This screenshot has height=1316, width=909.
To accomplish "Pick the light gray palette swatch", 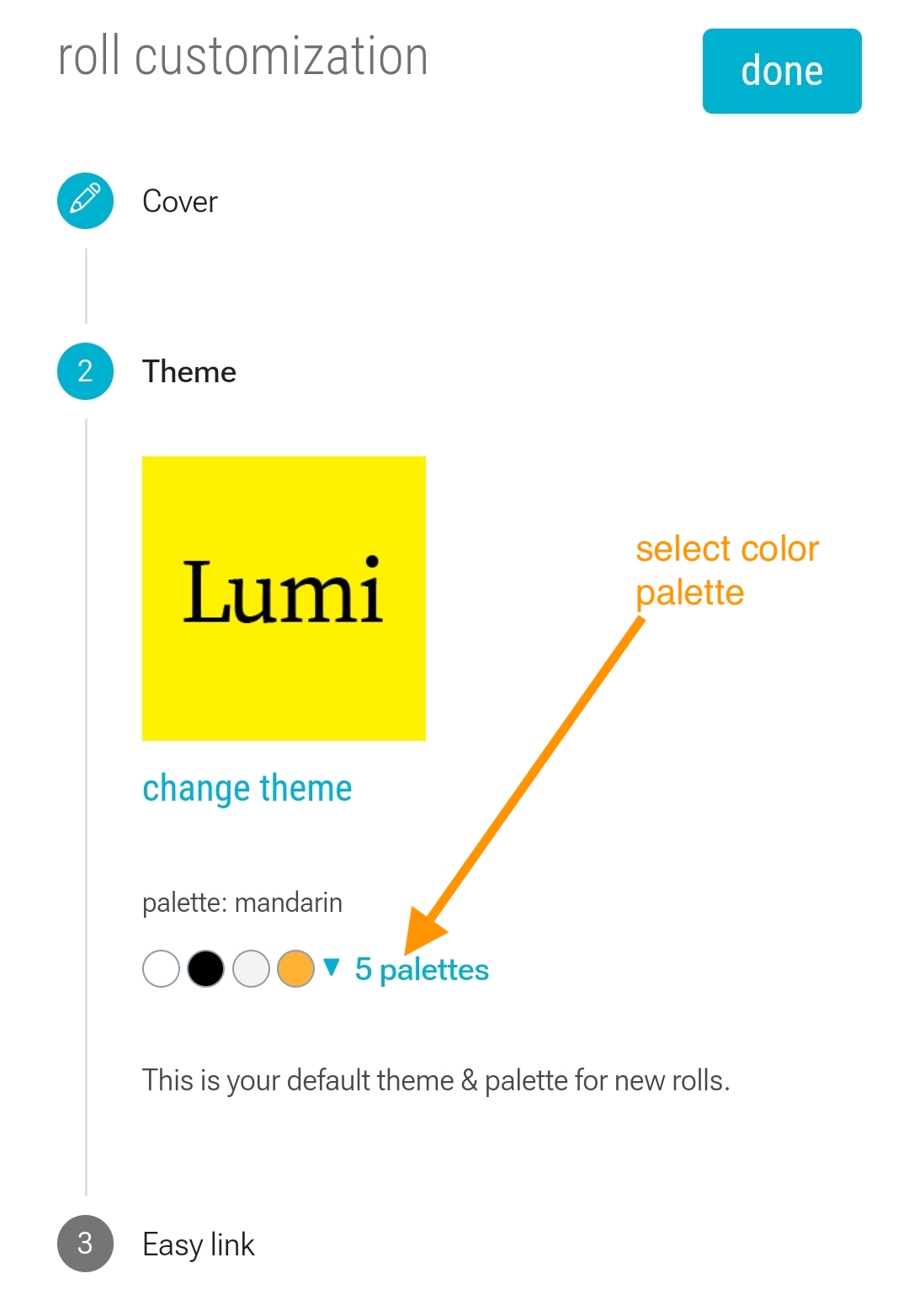I will coord(251,968).
